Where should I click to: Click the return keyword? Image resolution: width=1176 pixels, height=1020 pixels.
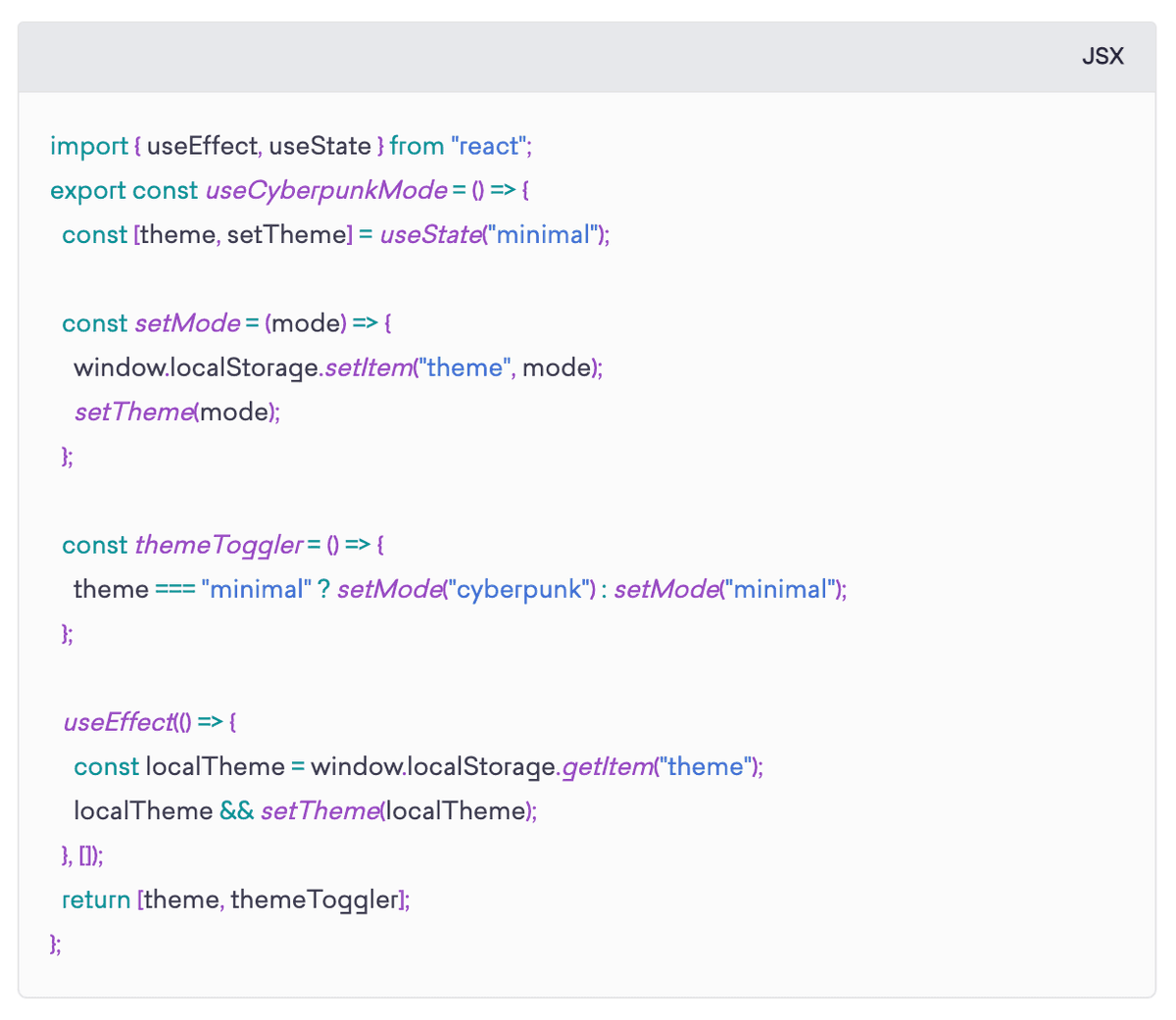(x=96, y=899)
